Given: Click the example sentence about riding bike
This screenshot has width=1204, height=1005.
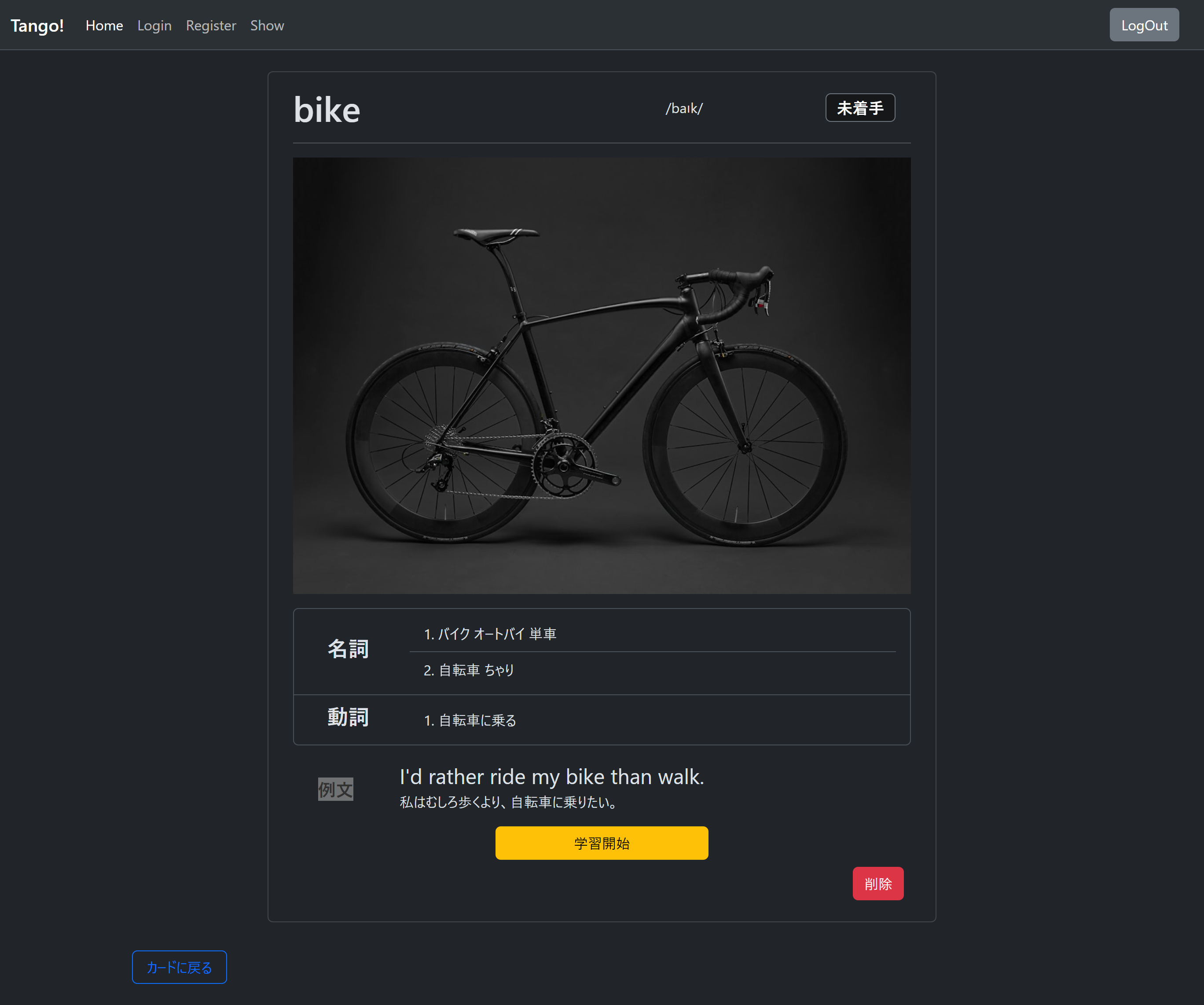Looking at the screenshot, I should click(551, 777).
